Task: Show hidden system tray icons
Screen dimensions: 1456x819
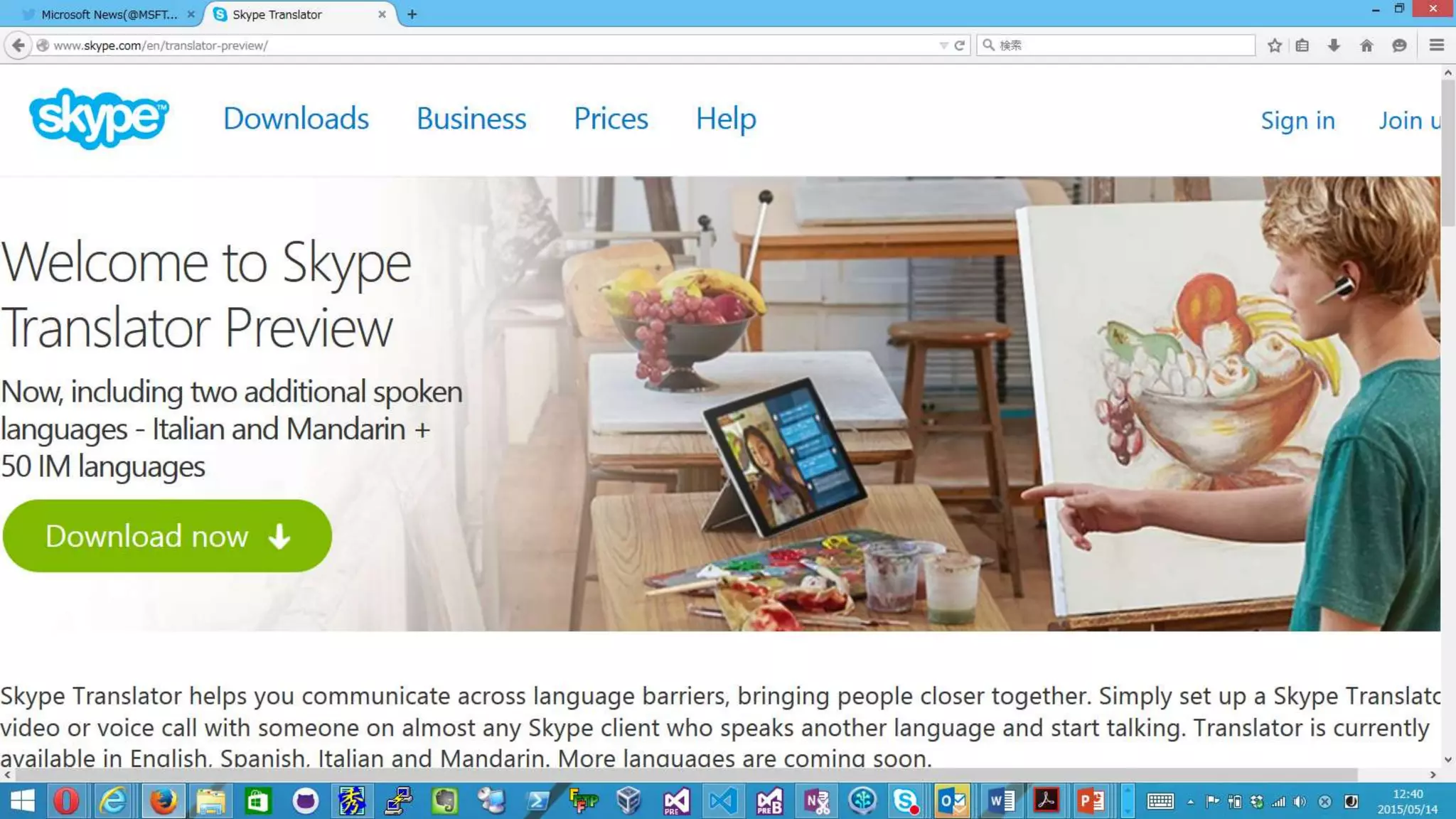Action: pos(1190,802)
